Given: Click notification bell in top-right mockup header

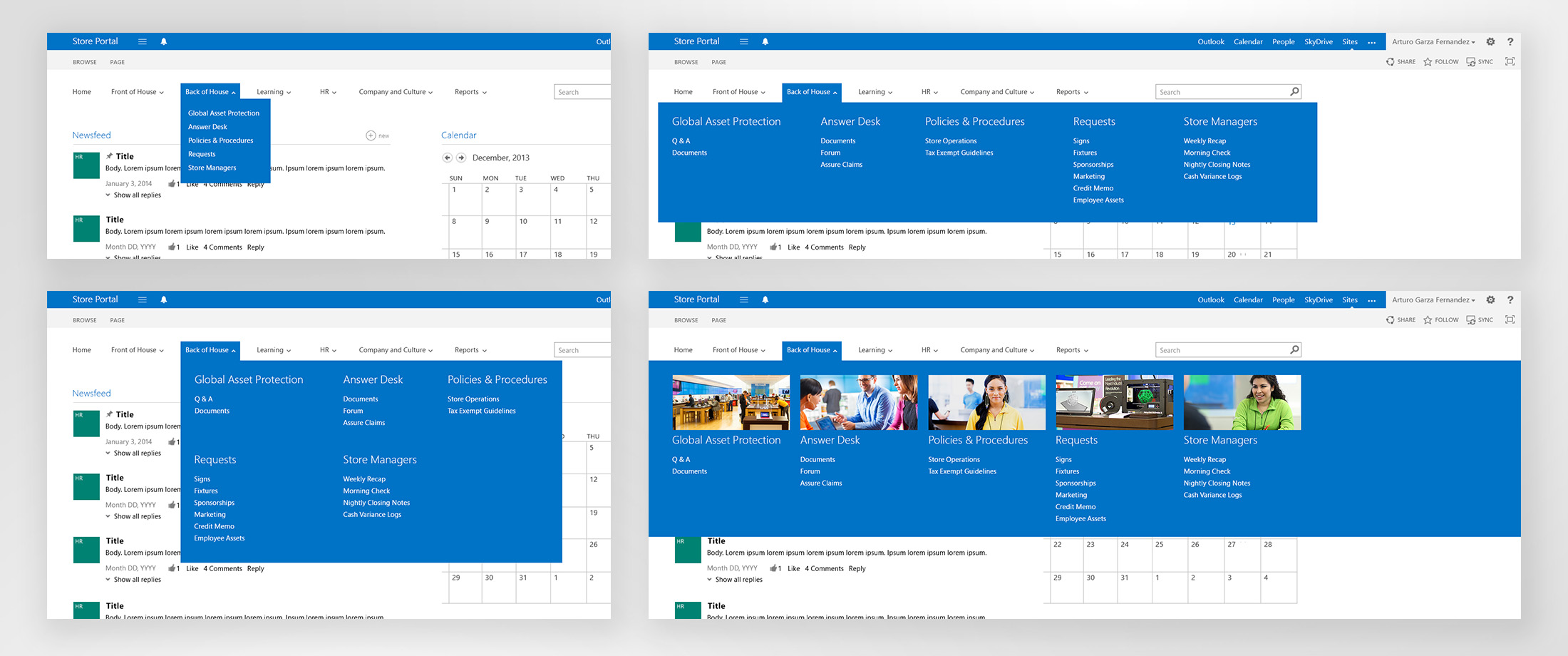Looking at the screenshot, I should tap(765, 41).
